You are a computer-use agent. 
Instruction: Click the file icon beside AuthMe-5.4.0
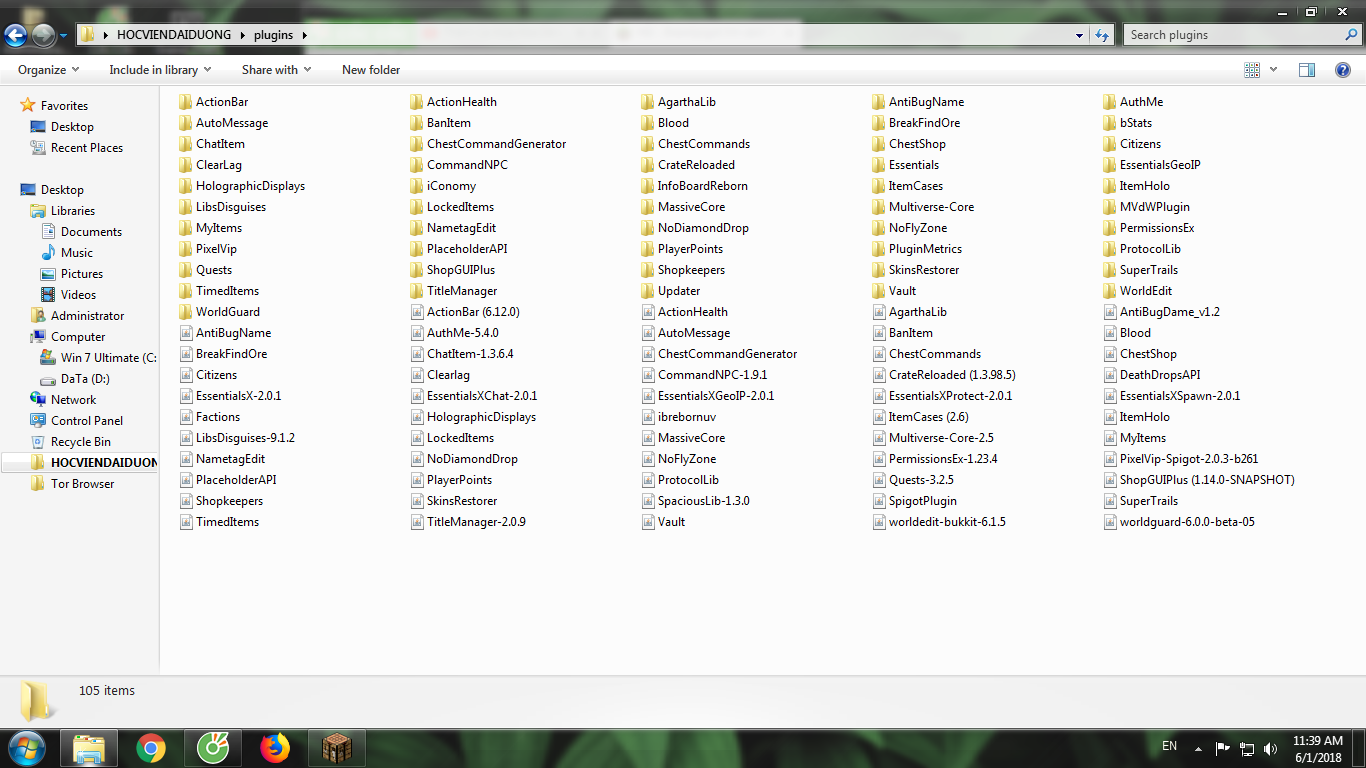(x=417, y=333)
